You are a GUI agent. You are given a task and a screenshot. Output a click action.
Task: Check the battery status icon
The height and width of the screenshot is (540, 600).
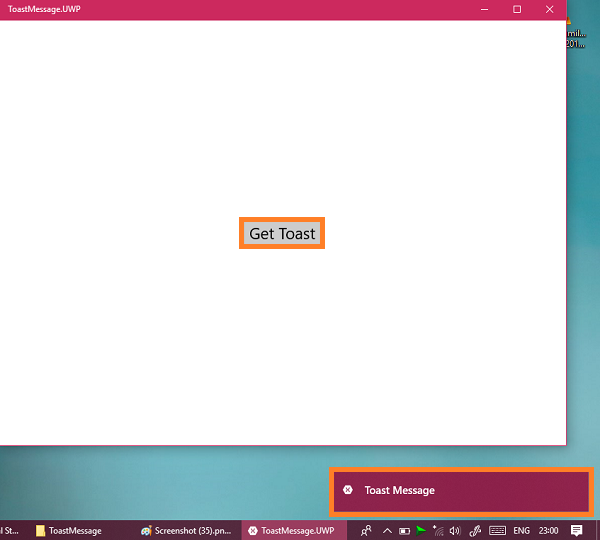(x=404, y=531)
